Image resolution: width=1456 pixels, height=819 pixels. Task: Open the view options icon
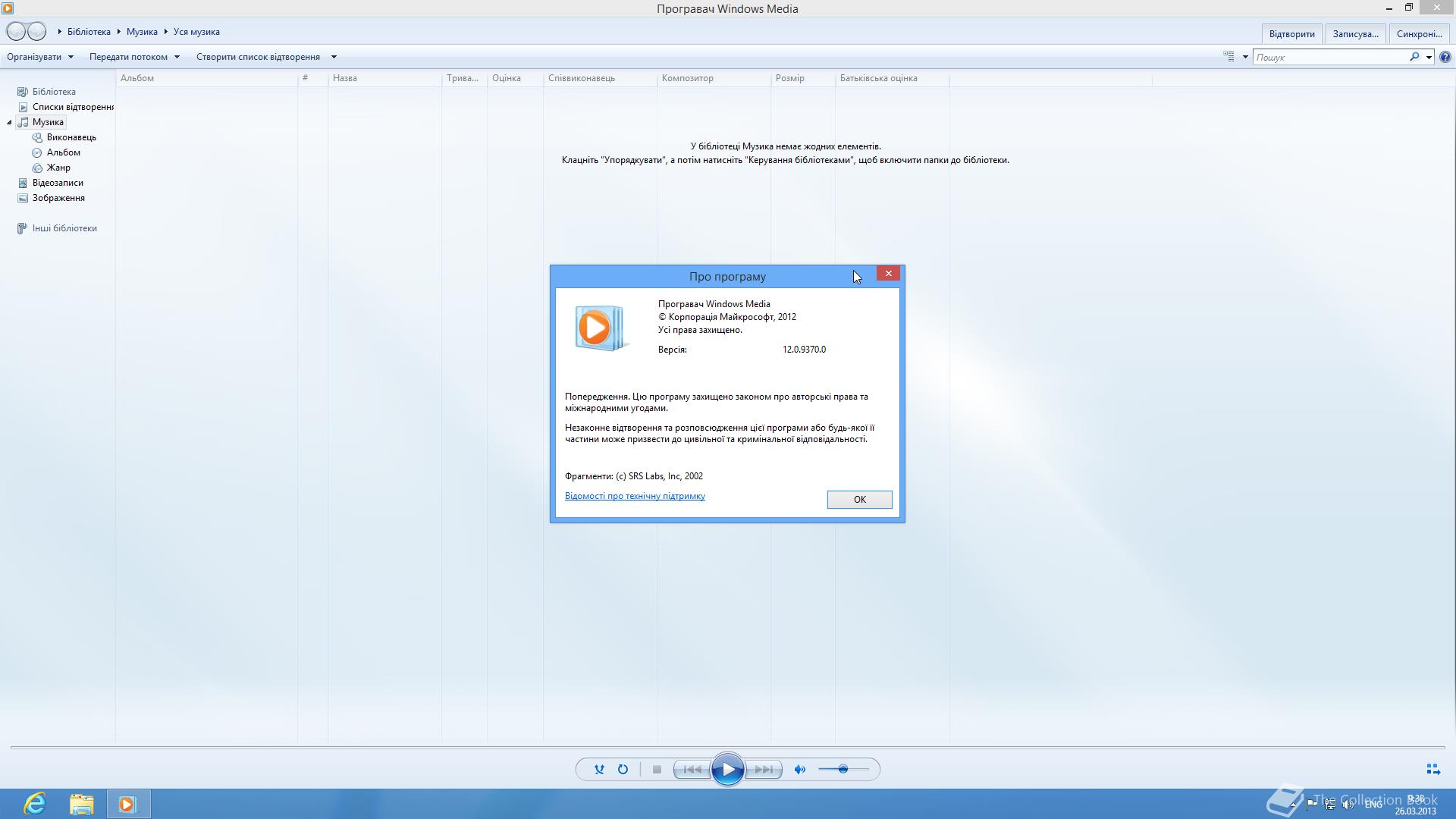click(x=1228, y=57)
